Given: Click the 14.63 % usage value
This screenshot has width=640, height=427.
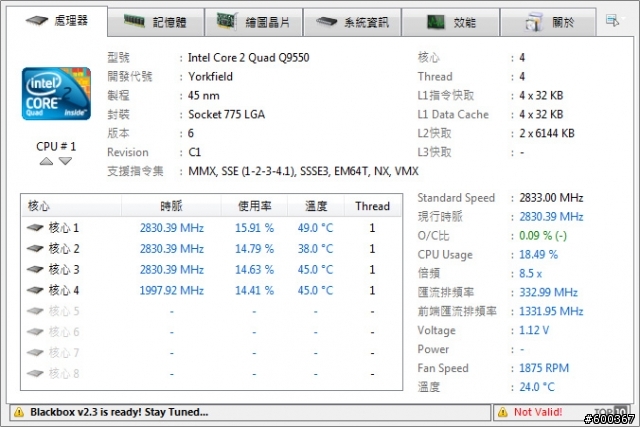Looking at the screenshot, I should point(254,269).
